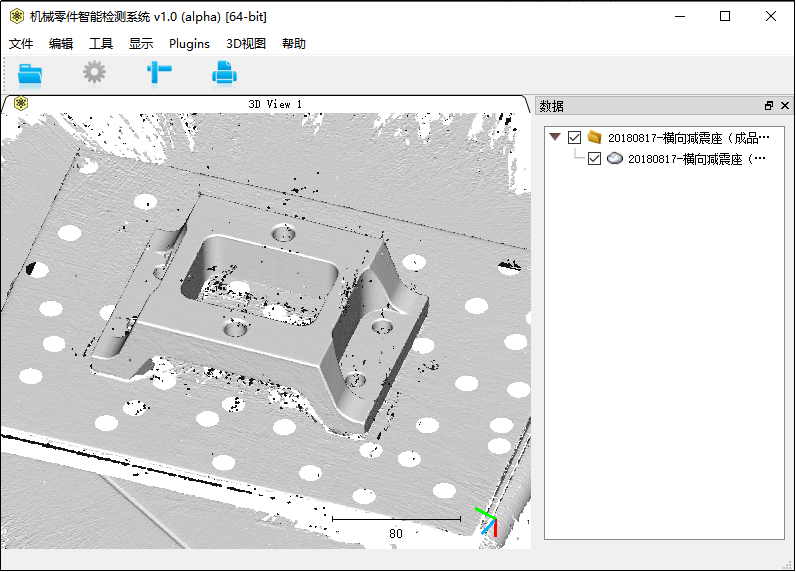Open the Plugins menu
The height and width of the screenshot is (572, 796).
click(189, 44)
